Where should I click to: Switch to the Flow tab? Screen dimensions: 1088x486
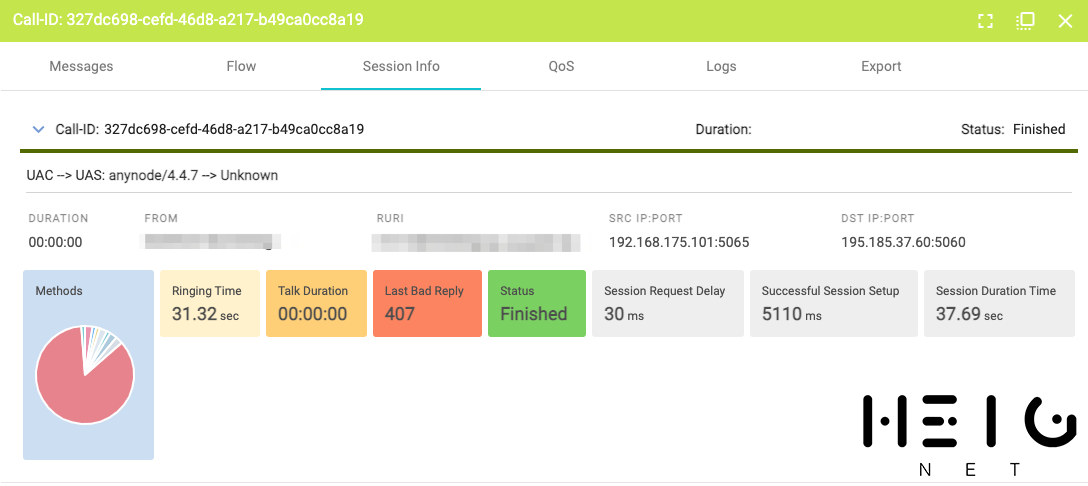(x=241, y=66)
